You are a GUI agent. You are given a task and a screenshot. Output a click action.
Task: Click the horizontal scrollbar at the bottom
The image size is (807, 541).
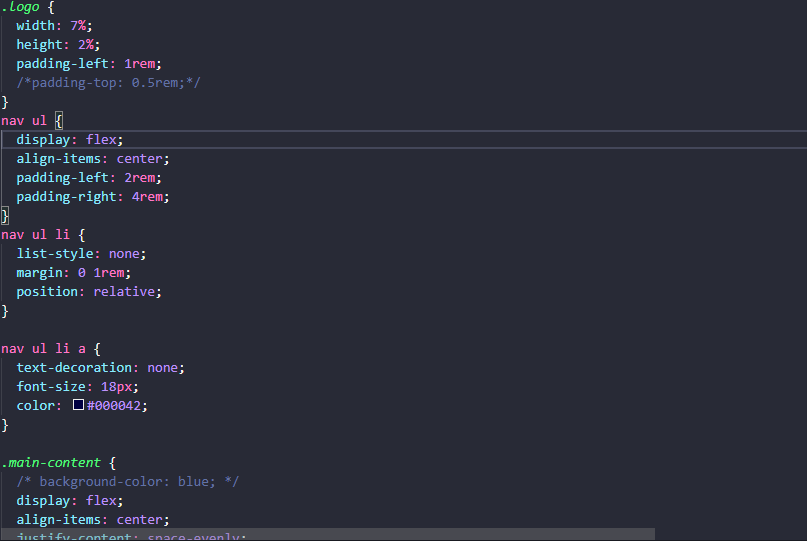click(328, 534)
